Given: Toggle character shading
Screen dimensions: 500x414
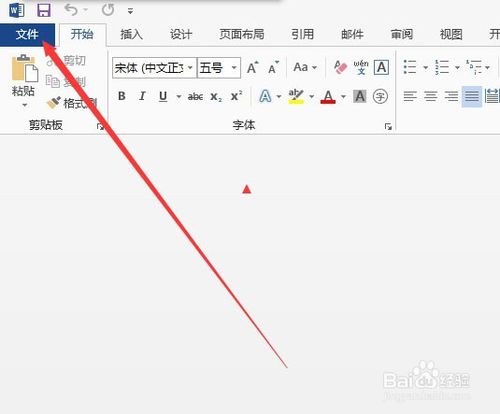Looking at the screenshot, I should (360, 97).
